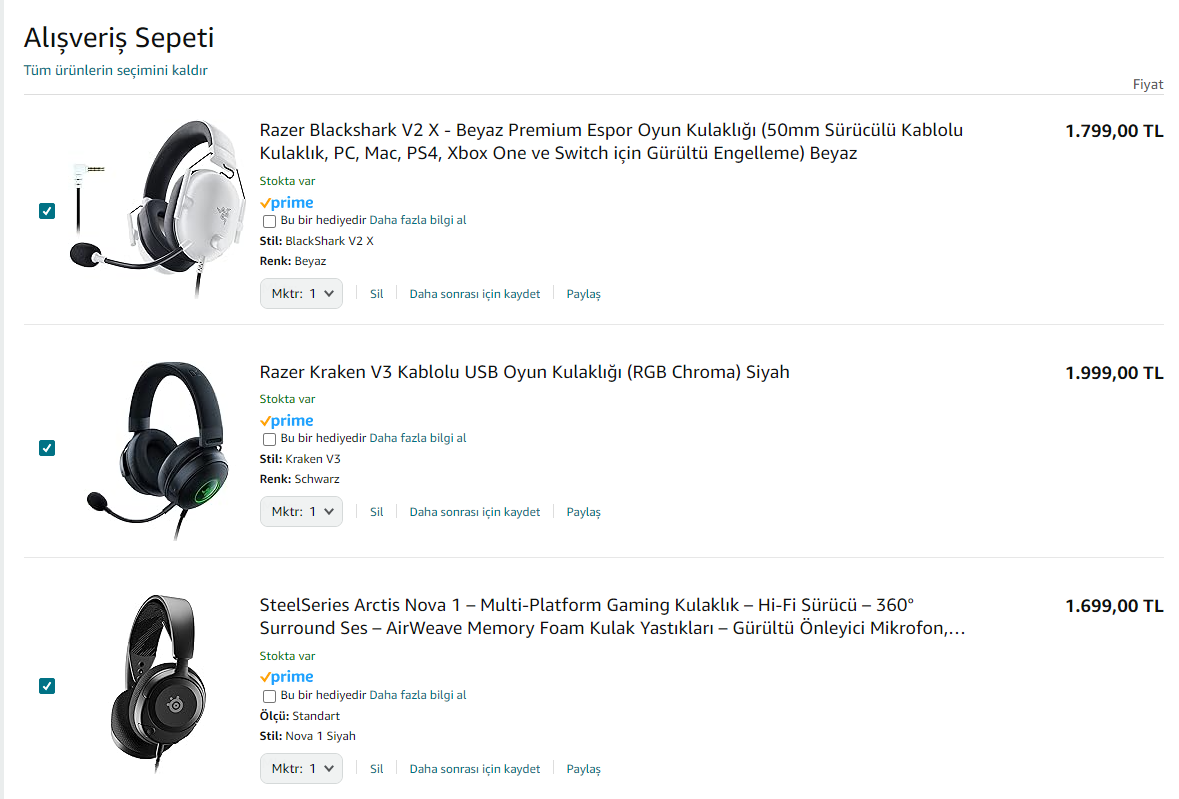Click 'Tüm ürünlerin seçimini kaldır' link

(x=116, y=71)
